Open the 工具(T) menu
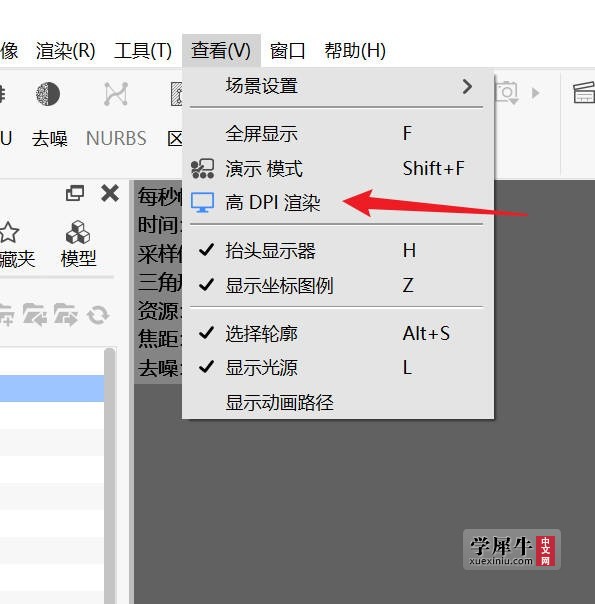 143,50
